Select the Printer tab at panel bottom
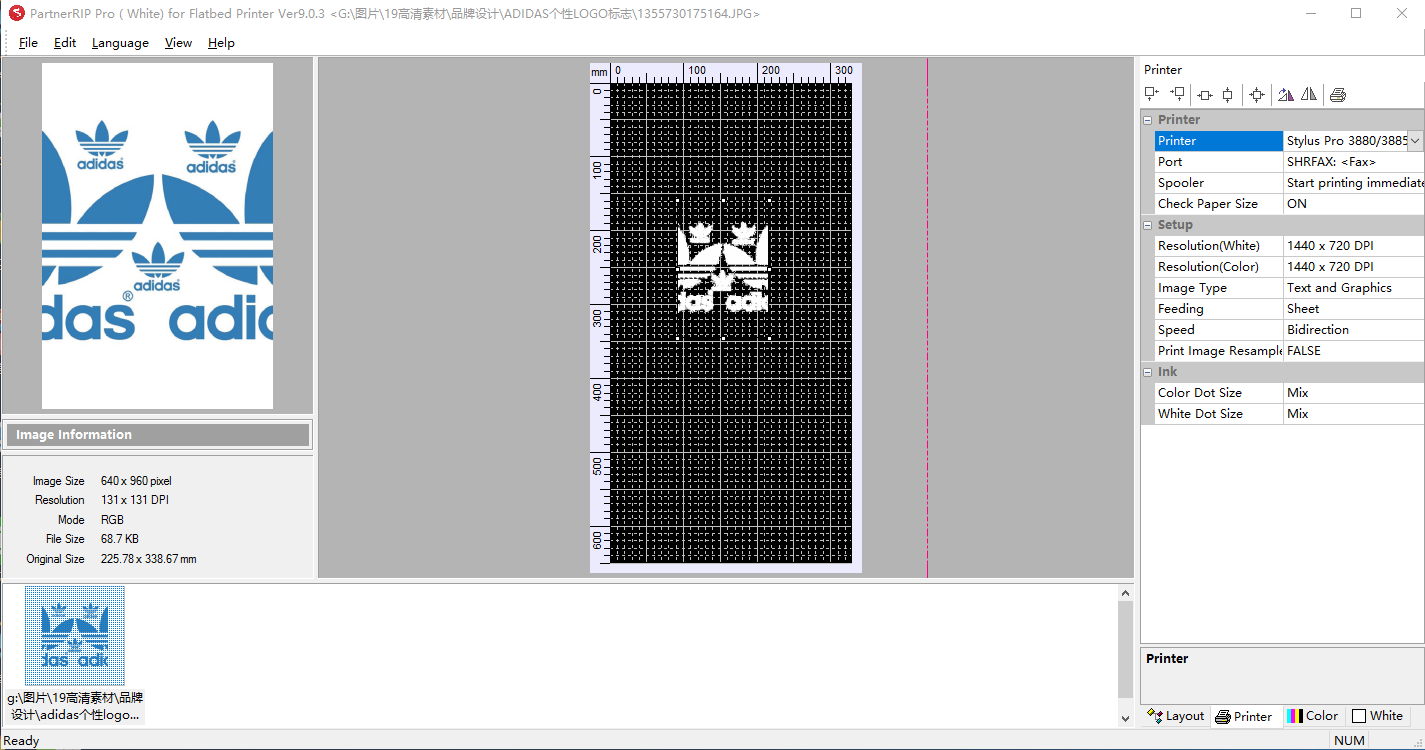This screenshot has height=750, width=1425. pos(1244,716)
